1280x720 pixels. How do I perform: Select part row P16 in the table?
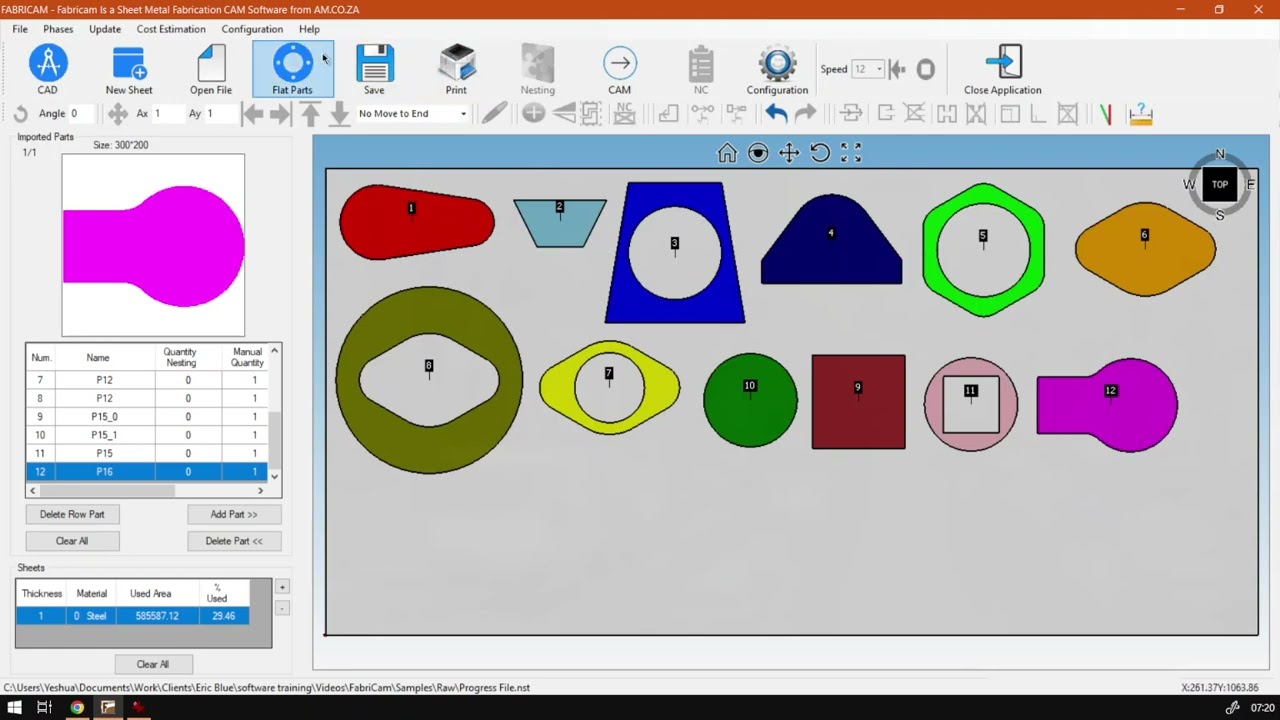(147, 472)
